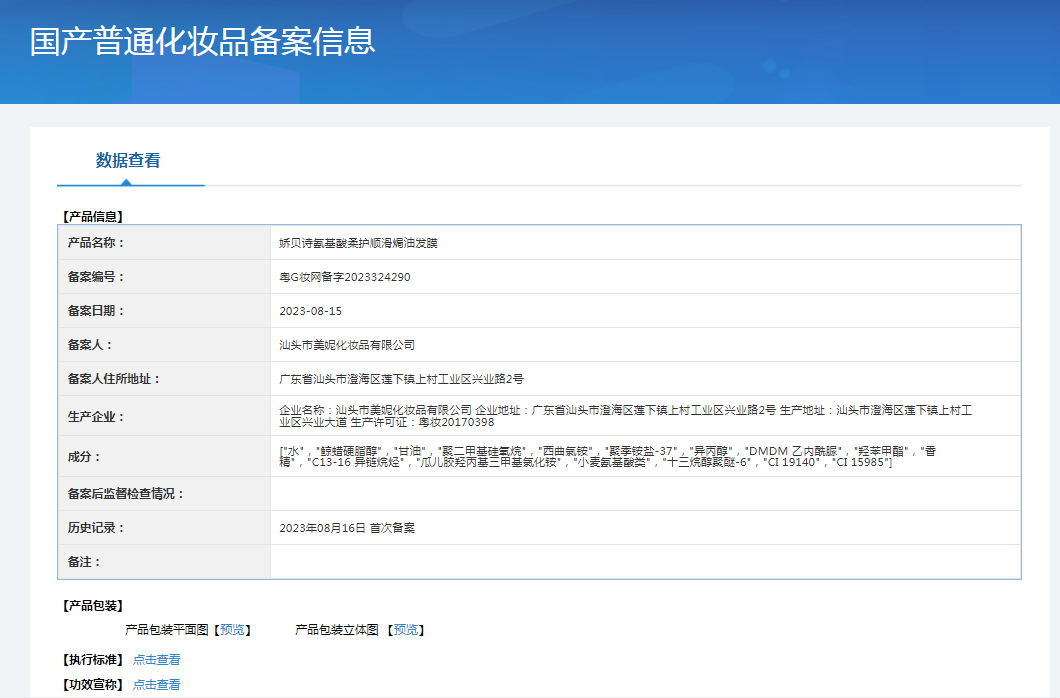Click the 【产品信息】 section heading
Image resolution: width=1060 pixels, height=698 pixels.
point(93,216)
